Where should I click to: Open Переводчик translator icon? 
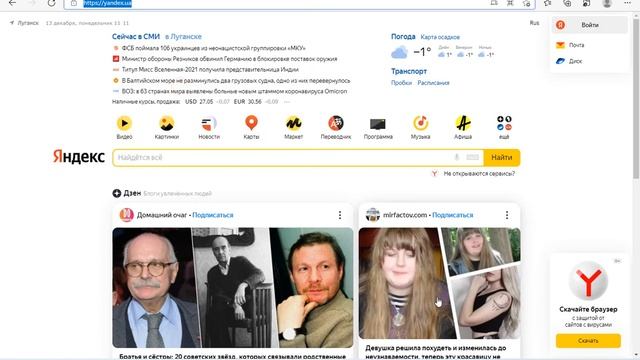336,123
